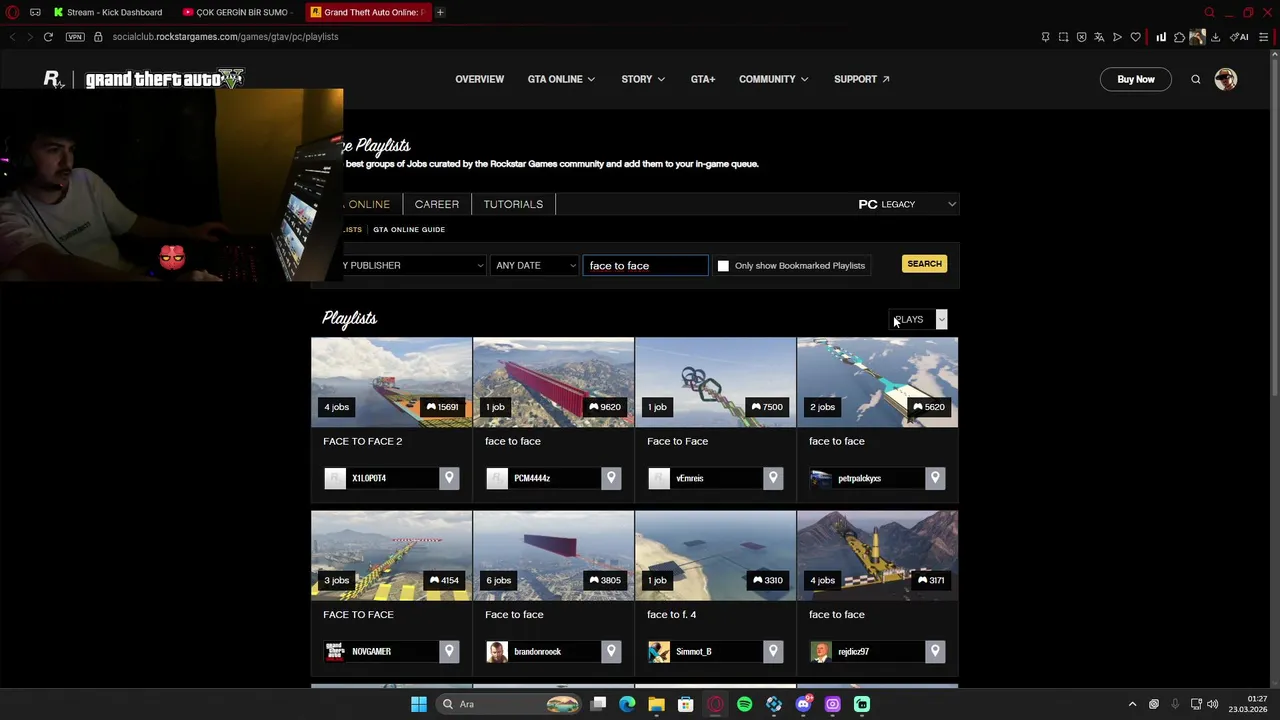1280x720 pixels.
Task: Show hidden icons in system tray
Action: click(1132, 704)
